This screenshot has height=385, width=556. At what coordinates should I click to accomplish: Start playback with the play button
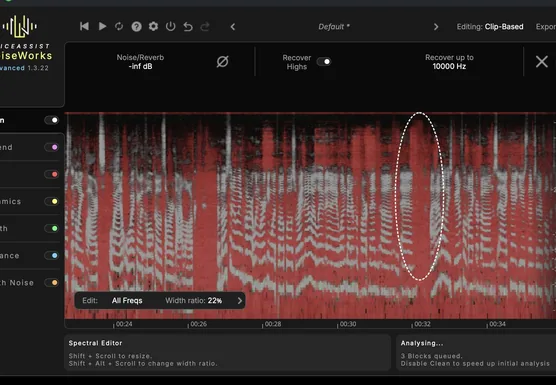point(102,26)
